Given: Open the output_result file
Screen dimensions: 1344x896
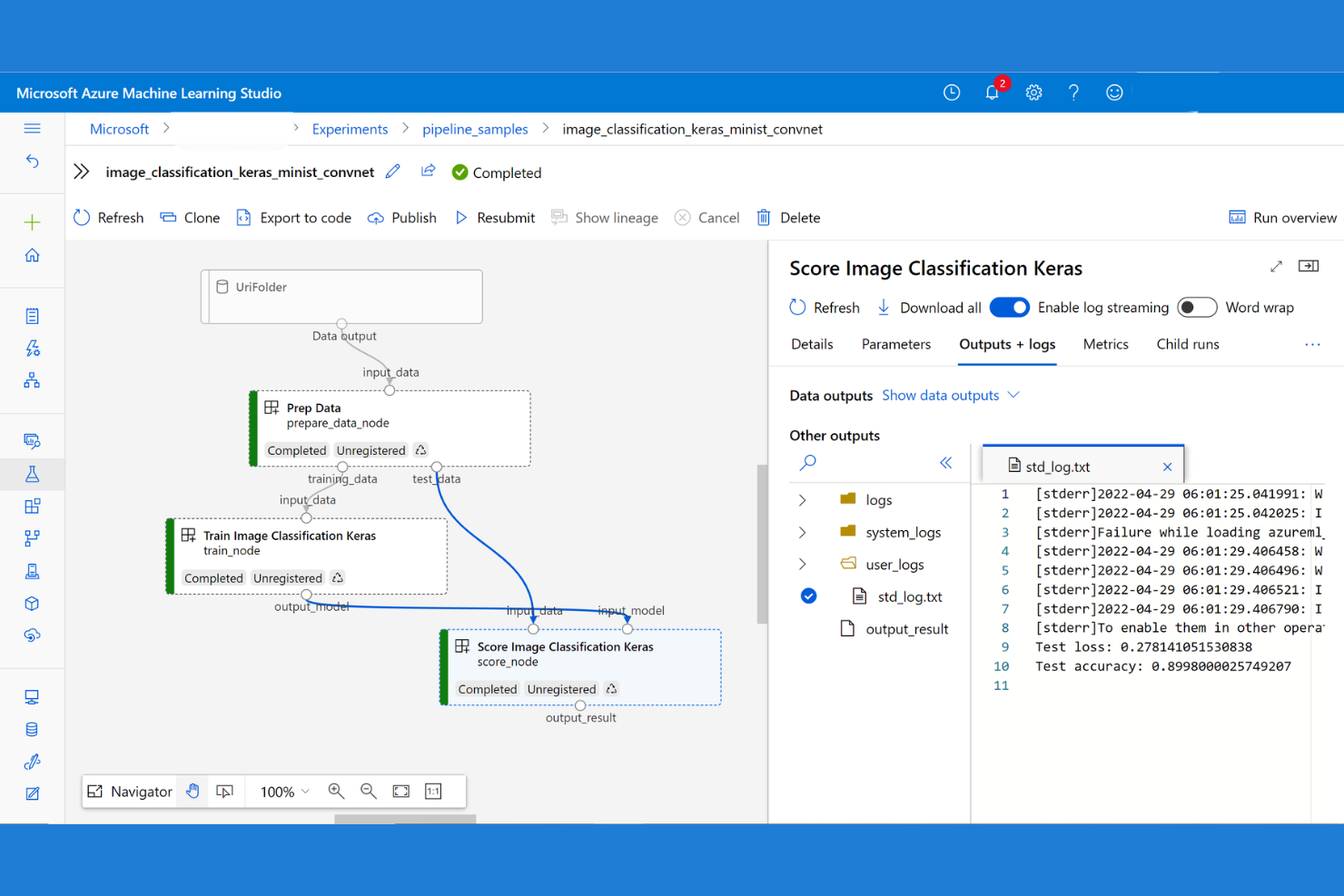Looking at the screenshot, I should pos(894,629).
